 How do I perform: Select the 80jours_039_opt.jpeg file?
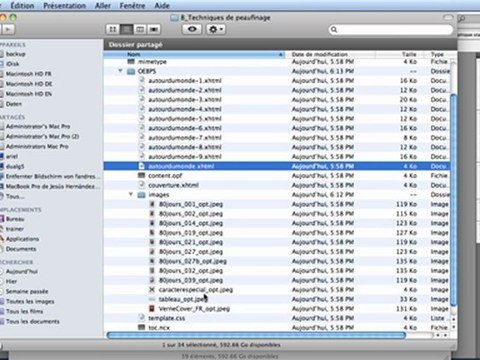point(191,280)
